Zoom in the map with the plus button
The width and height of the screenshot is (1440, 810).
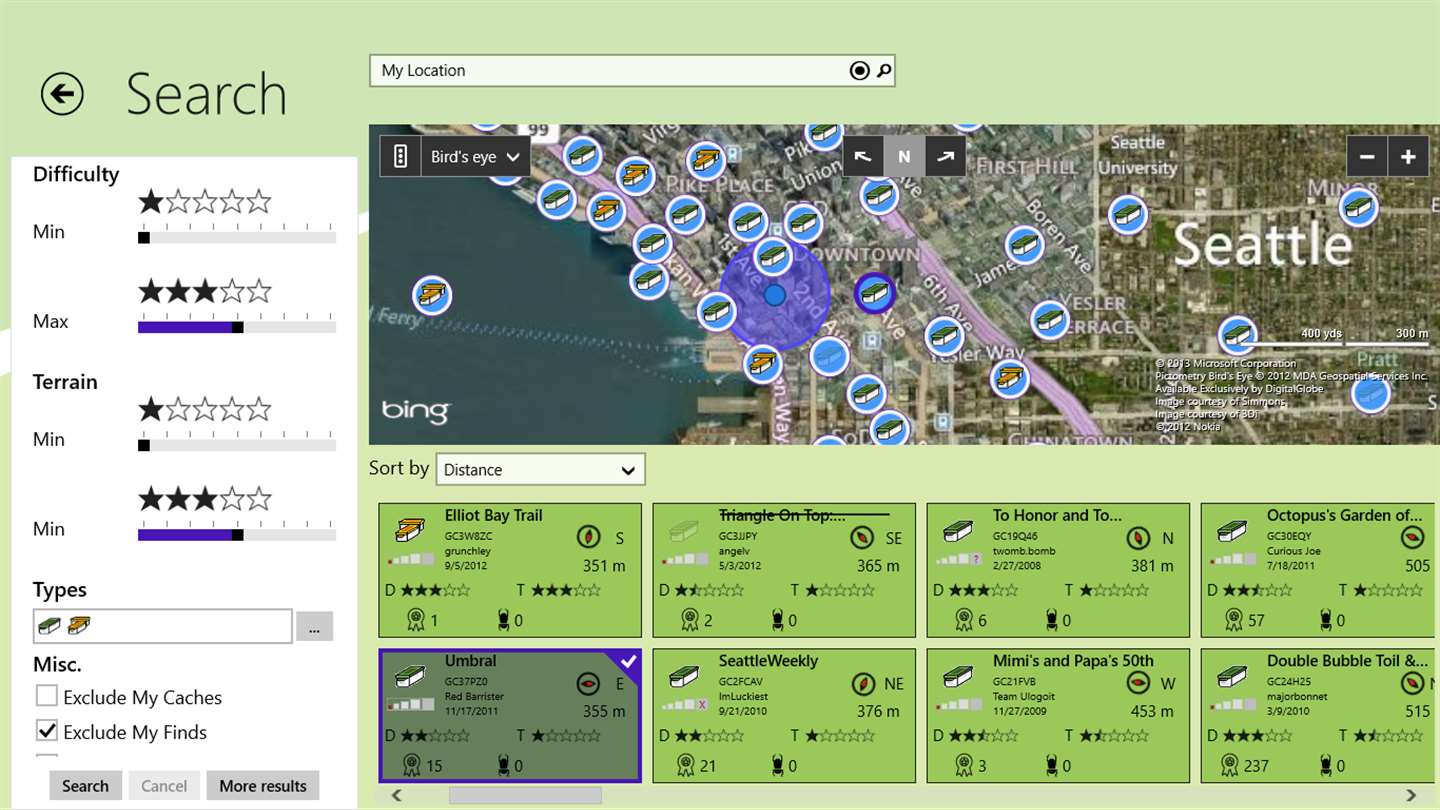1408,156
